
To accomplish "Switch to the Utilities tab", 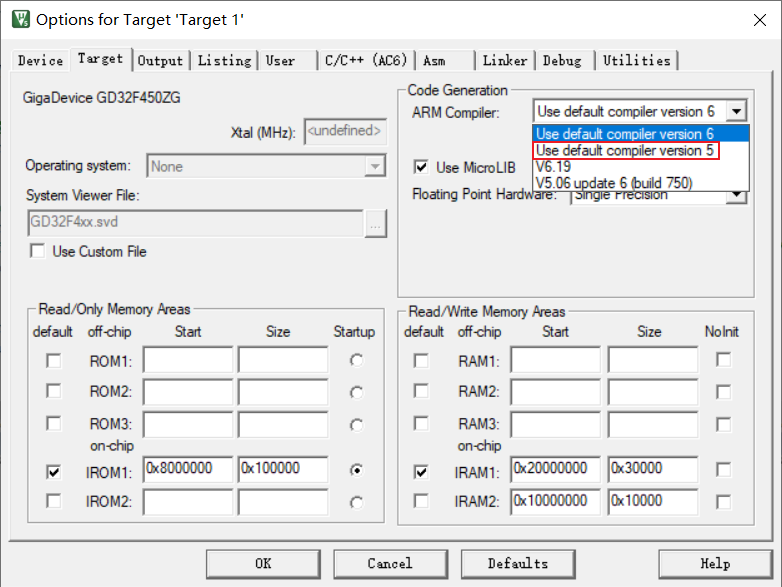I will pyautogui.click(x=637, y=61).
